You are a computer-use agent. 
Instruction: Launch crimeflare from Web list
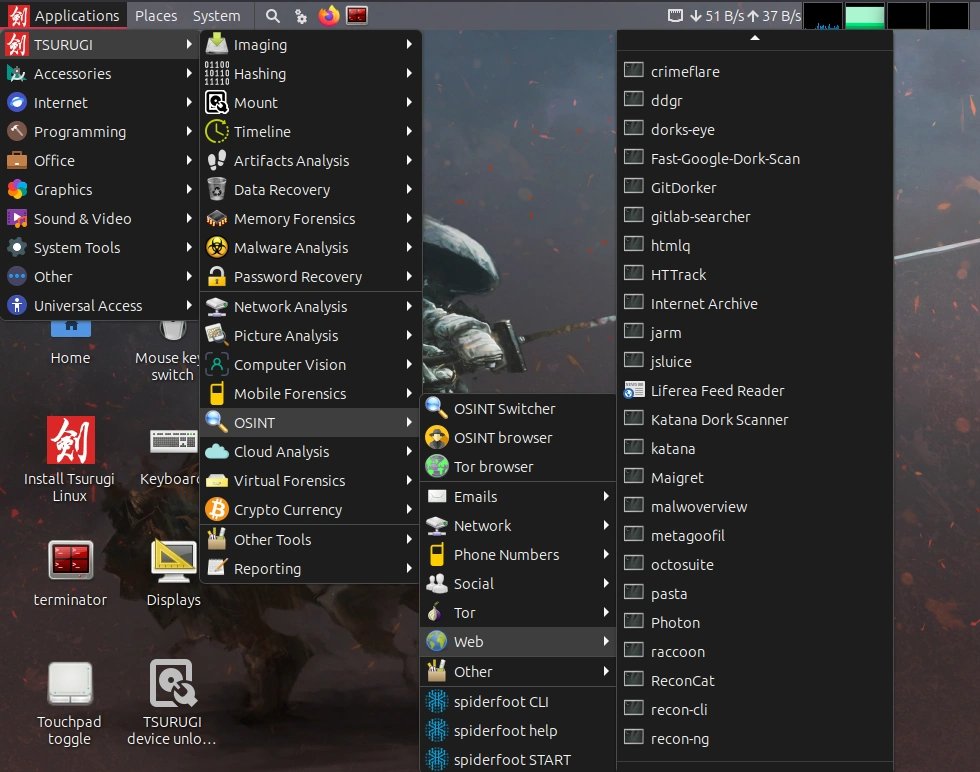pyautogui.click(x=754, y=71)
